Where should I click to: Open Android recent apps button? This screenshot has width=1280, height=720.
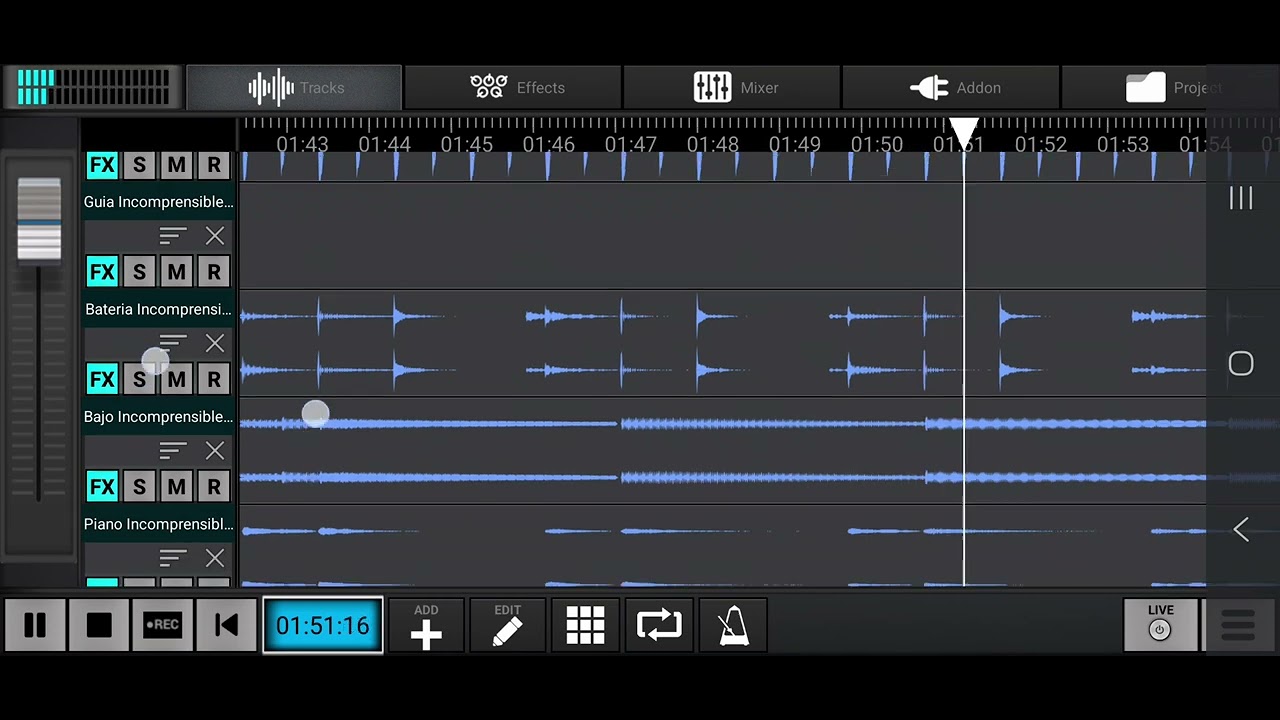coord(1241,198)
